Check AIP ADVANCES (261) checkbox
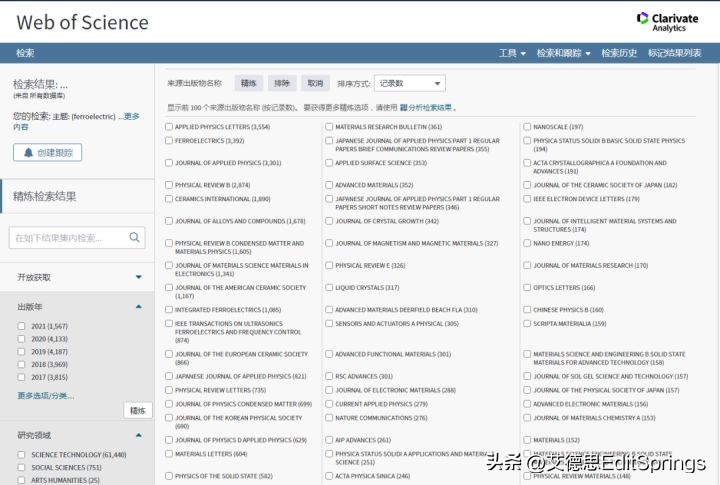The width and height of the screenshot is (720, 485). pyautogui.click(x=329, y=440)
